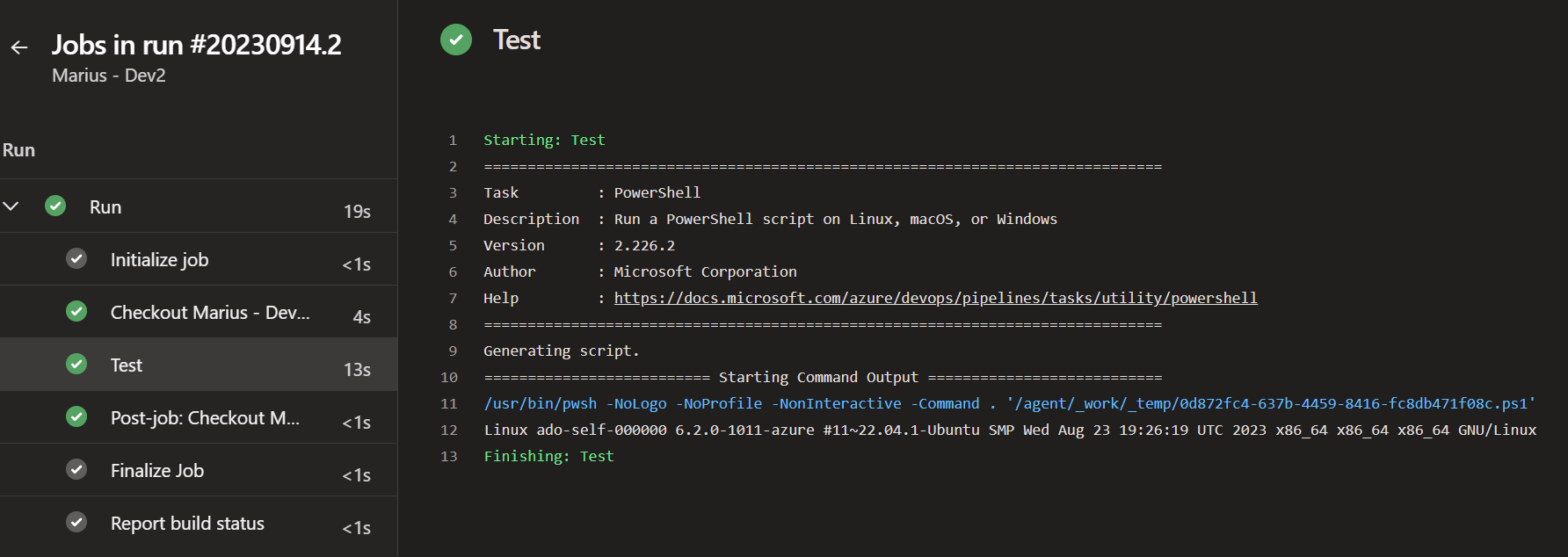The width and height of the screenshot is (1568, 557).
Task: Collapse the Run job chevron
Action: 11,206
